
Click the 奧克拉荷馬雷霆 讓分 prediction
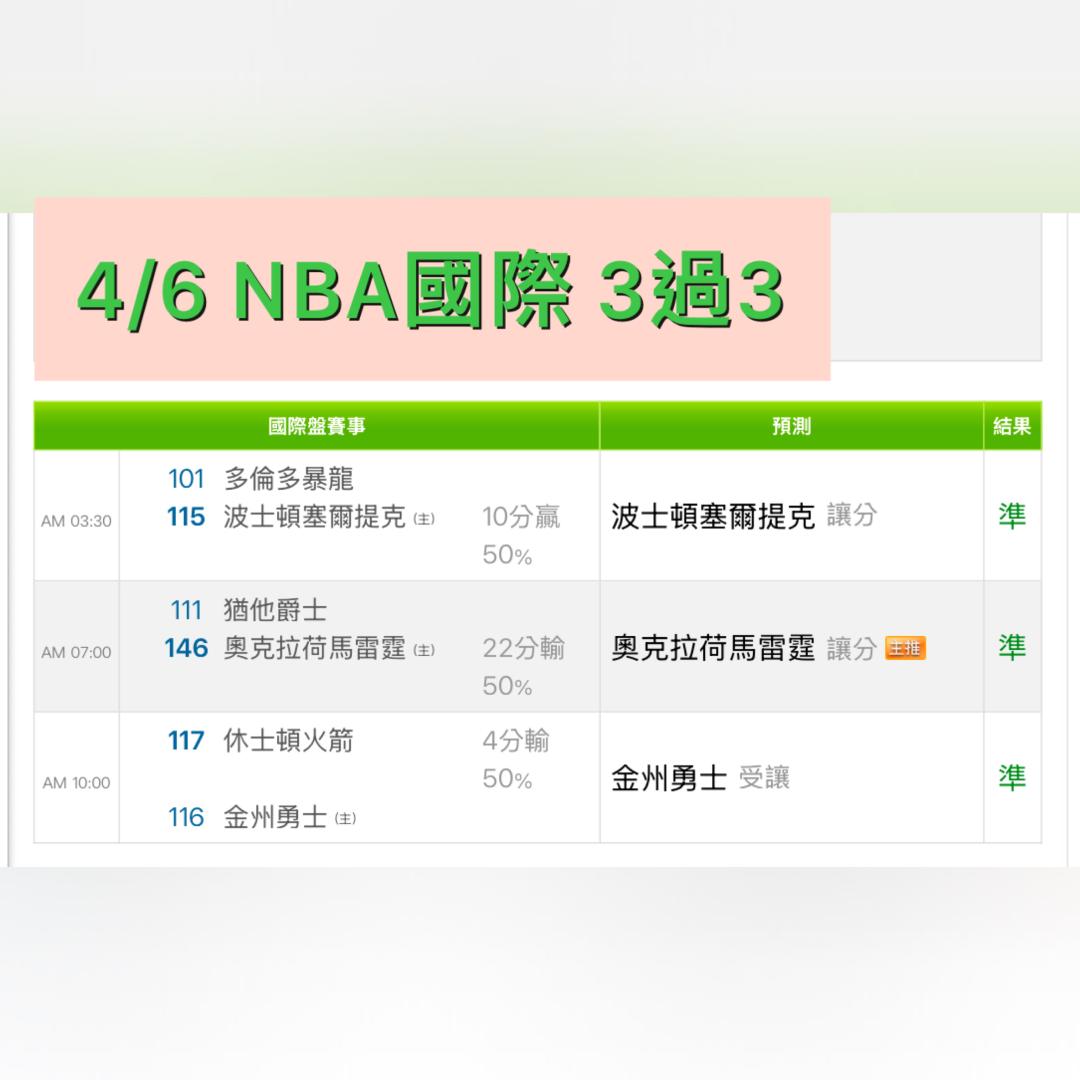tap(744, 648)
